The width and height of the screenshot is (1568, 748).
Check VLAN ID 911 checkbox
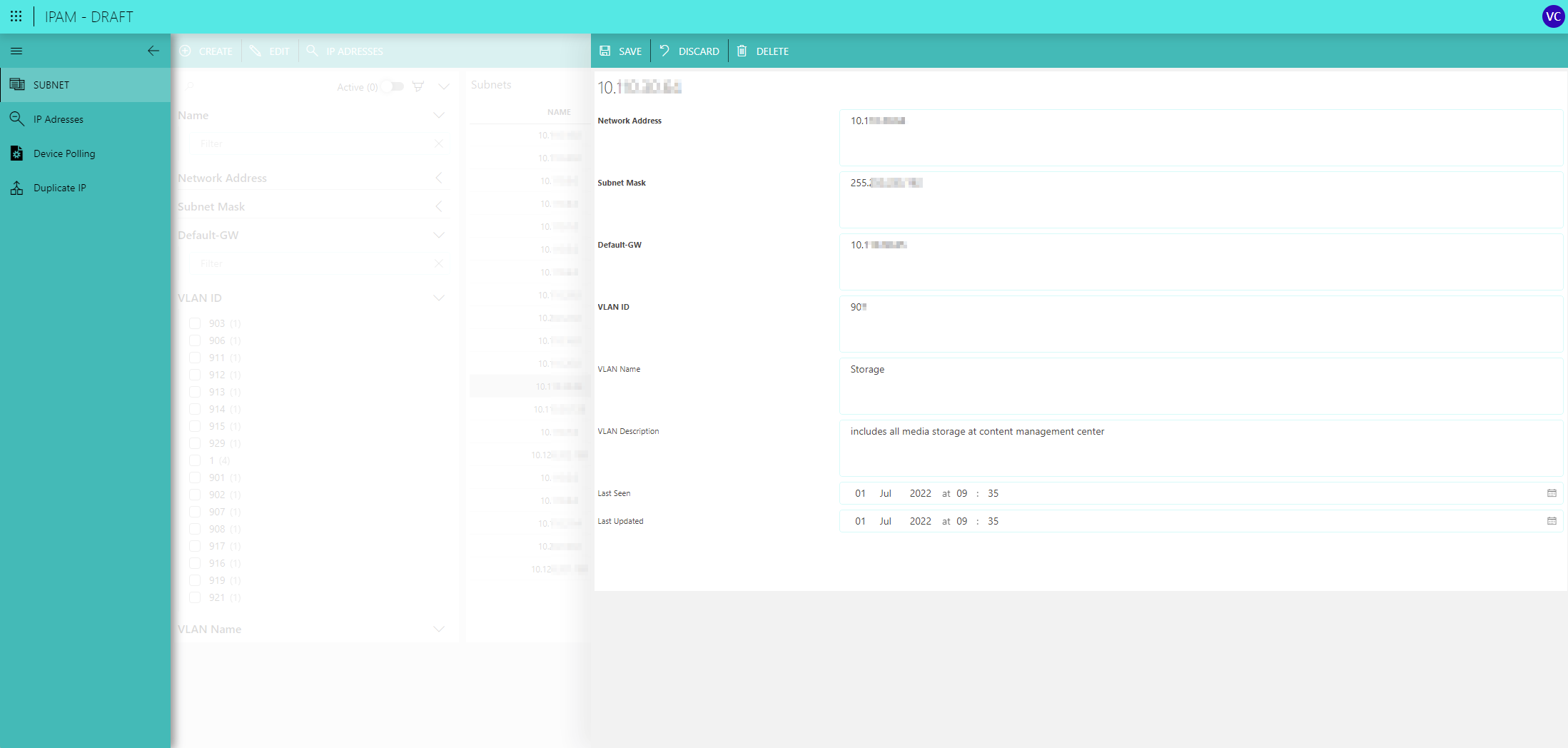(x=195, y=358)
